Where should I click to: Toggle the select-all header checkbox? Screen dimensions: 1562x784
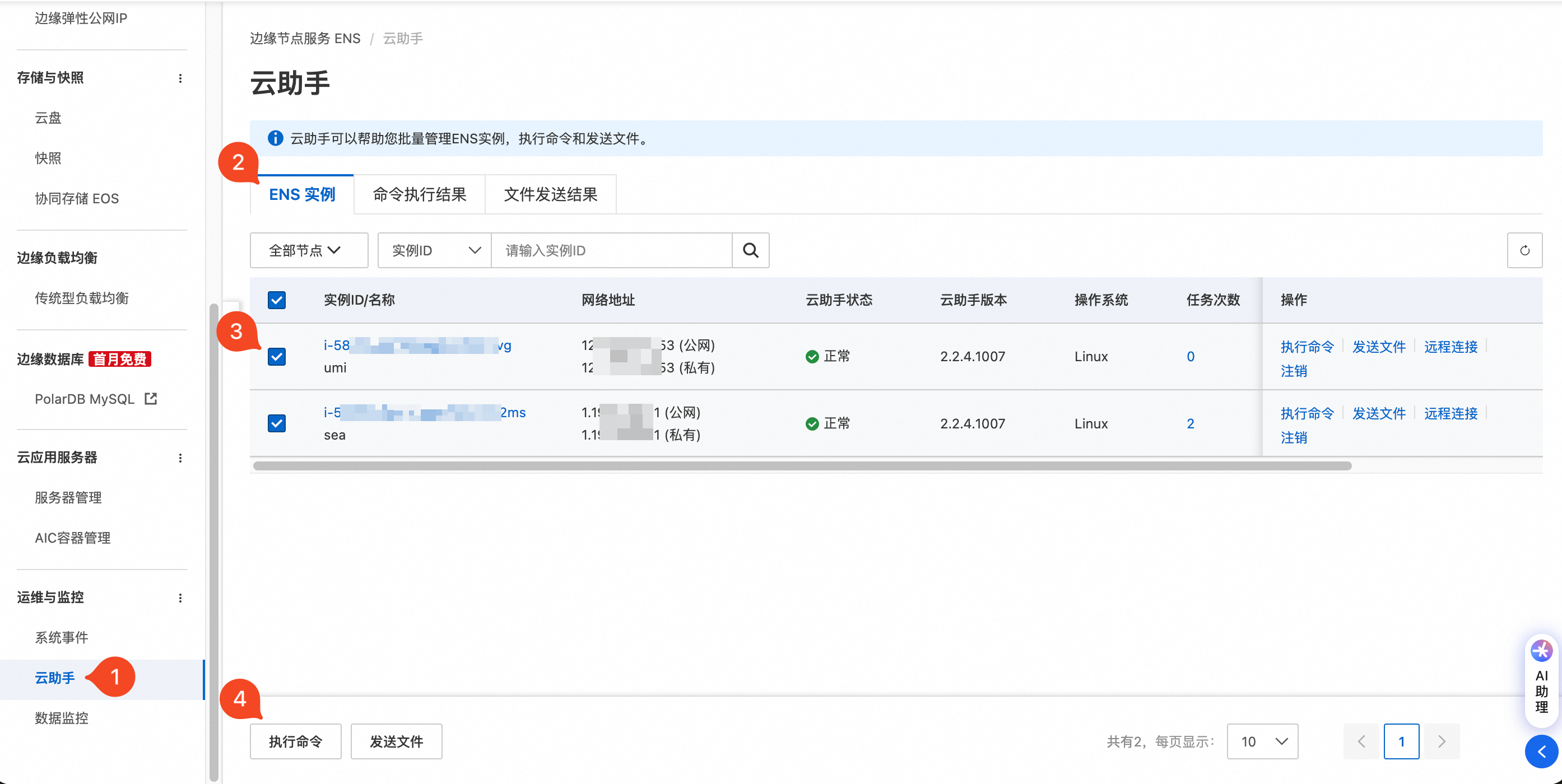[x=277, y=300]
